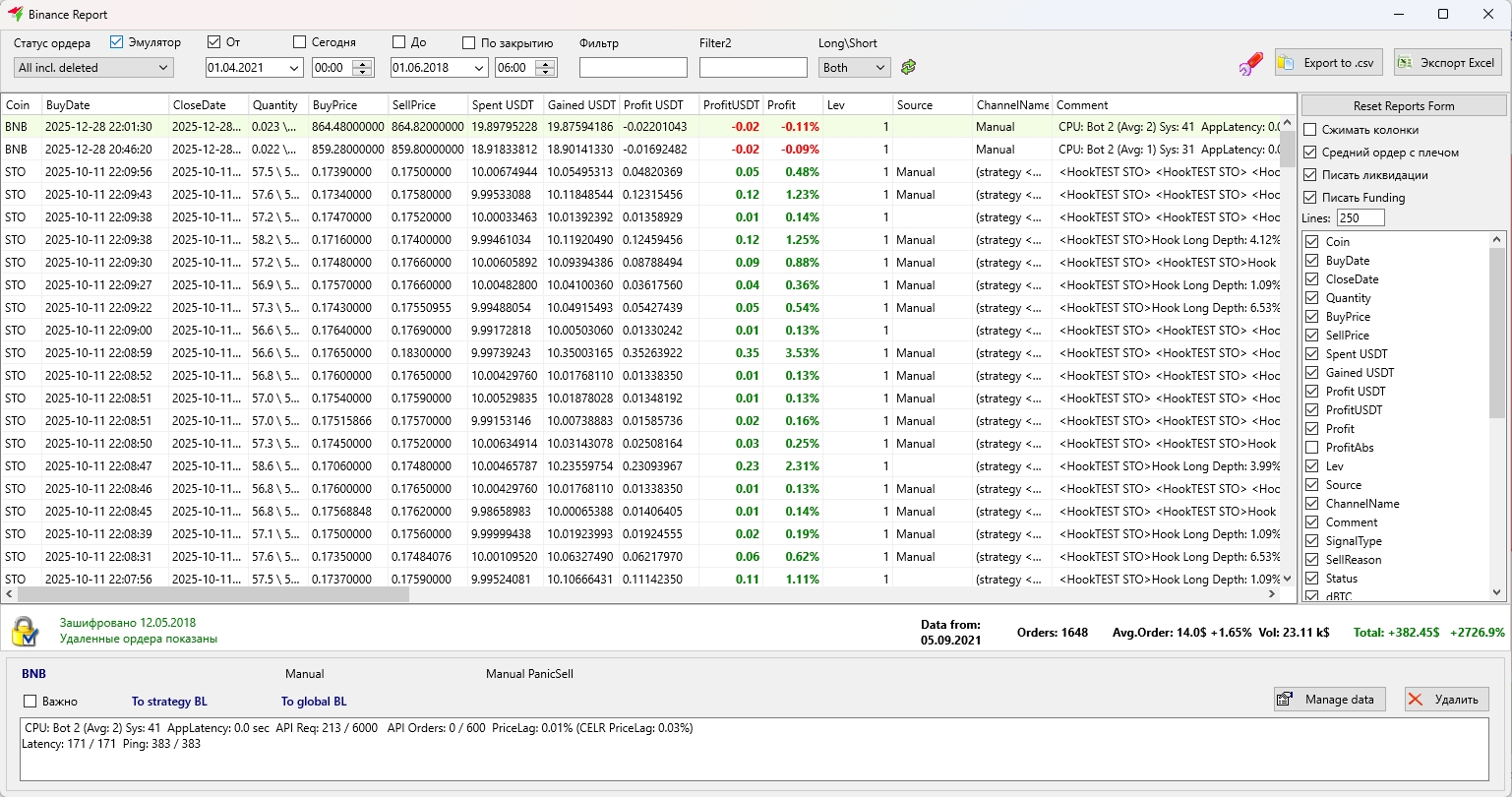This screenshot has width=1512, height=797.
Task: Enable the Сегодня checkbox
Action: coord(300,42)
